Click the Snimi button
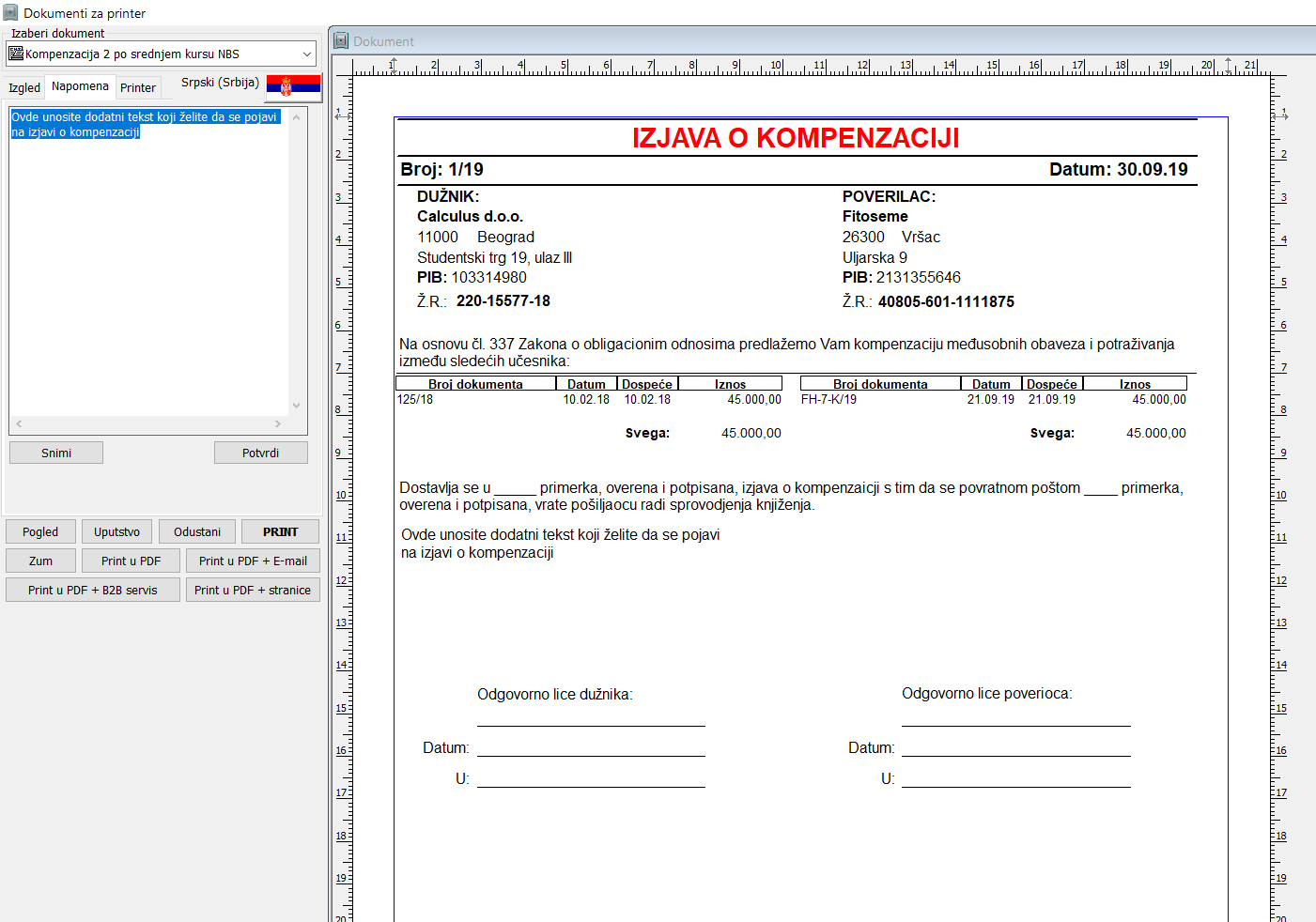1316x922 pixels. tap(56, 453)
